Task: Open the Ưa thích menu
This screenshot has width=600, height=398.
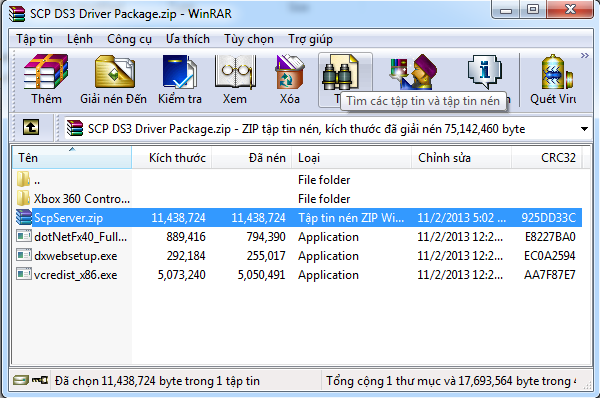Action: (x=188, y=39)
